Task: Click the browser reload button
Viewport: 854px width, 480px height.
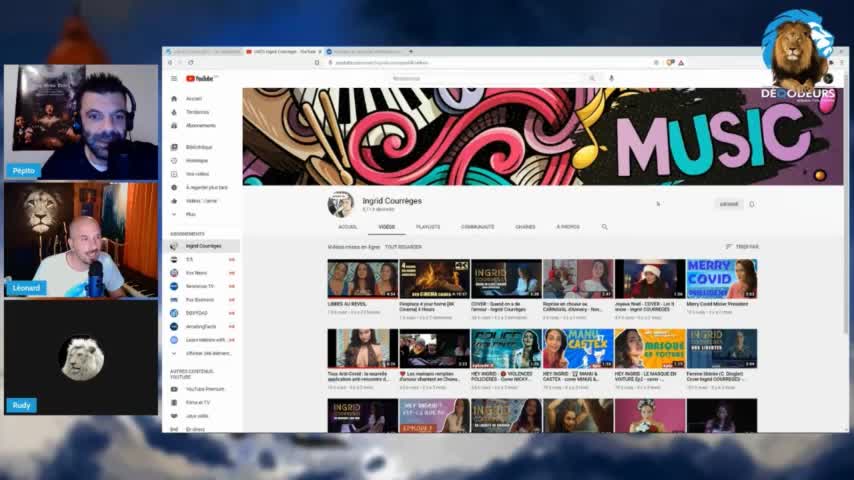Action: point(191,63)
